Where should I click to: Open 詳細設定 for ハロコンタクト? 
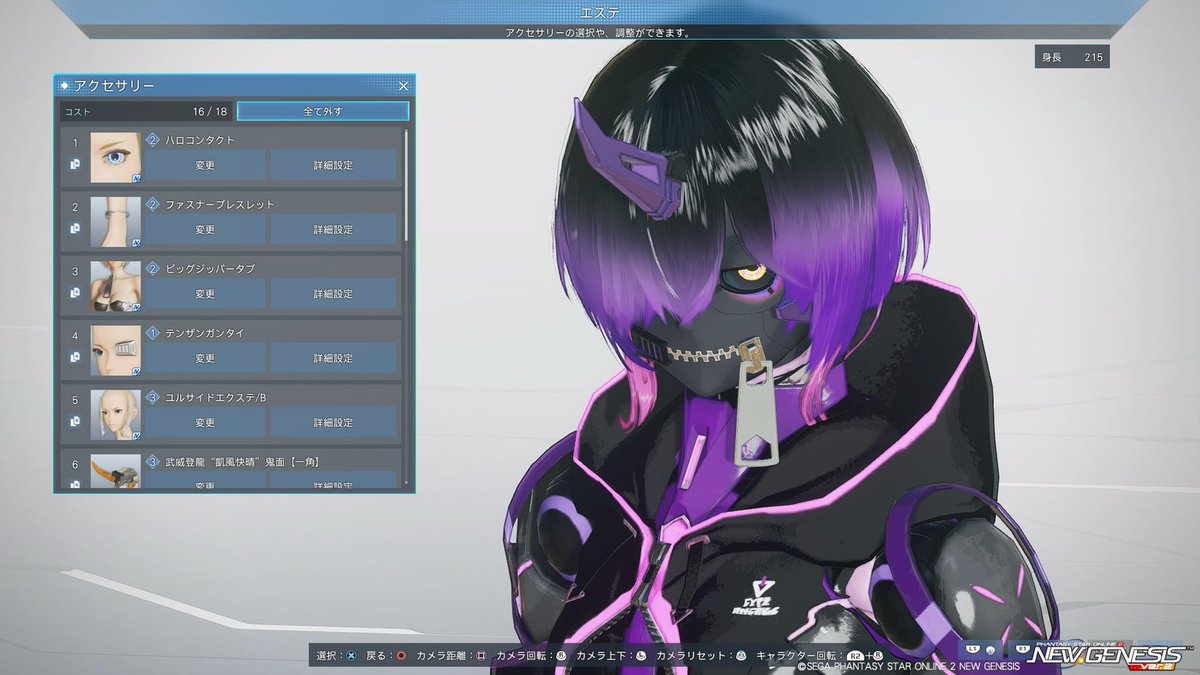333,165
